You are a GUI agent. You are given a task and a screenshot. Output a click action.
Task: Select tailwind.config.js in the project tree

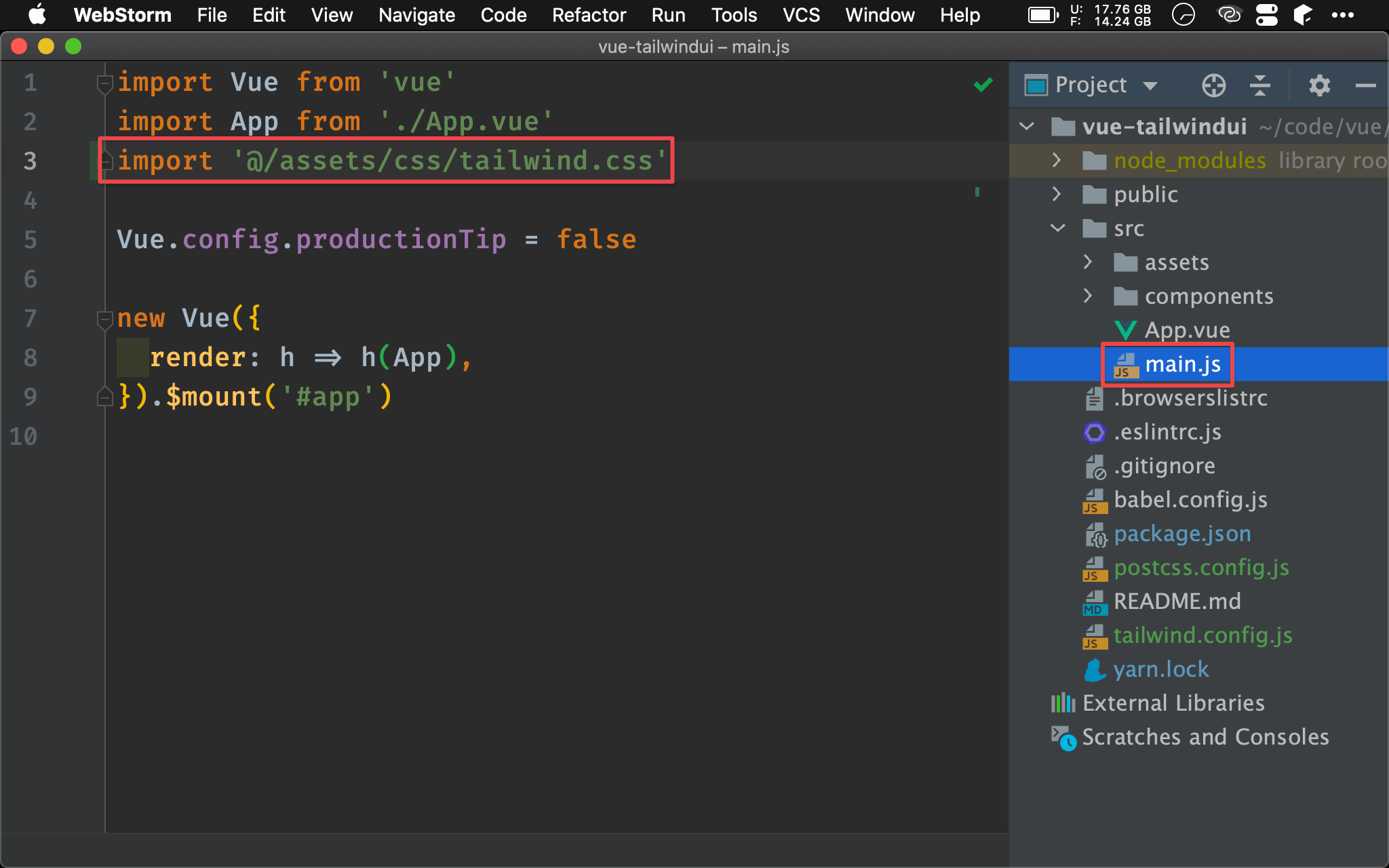coord(1202,635)
